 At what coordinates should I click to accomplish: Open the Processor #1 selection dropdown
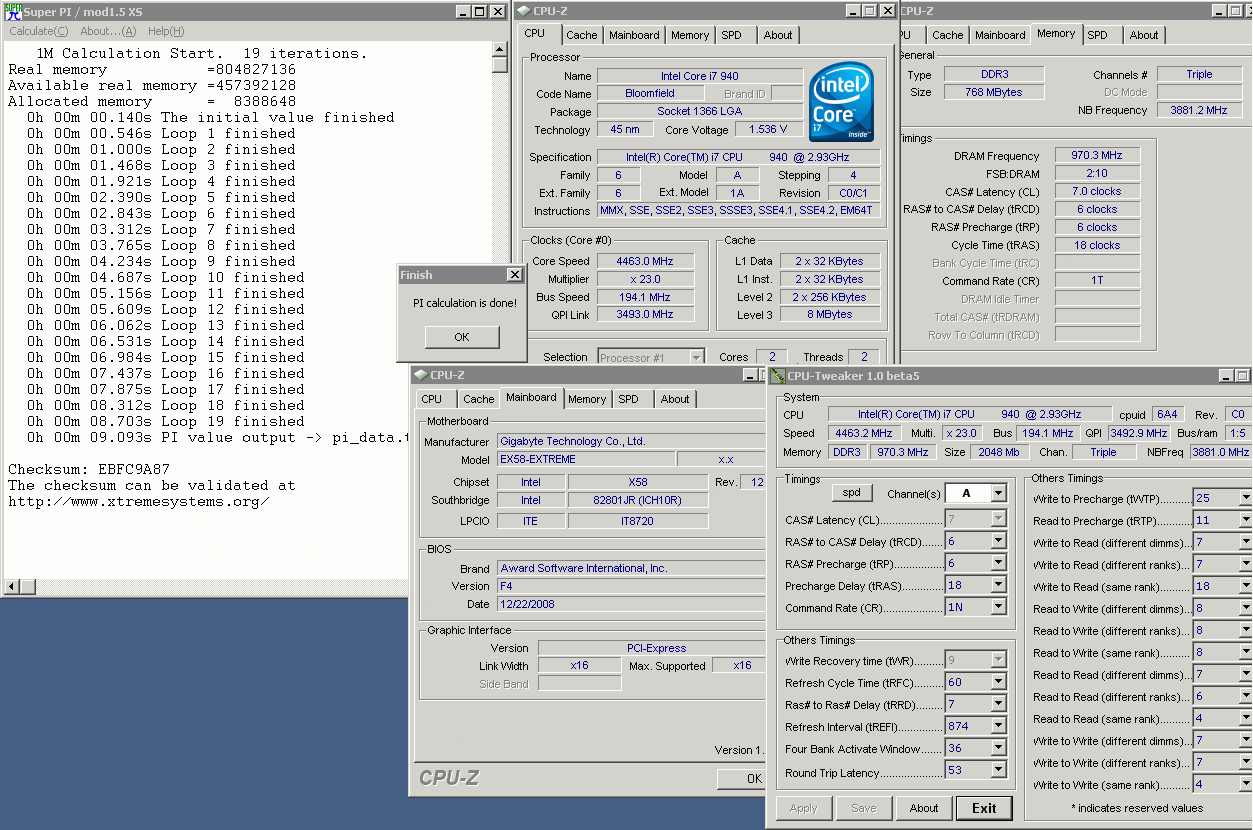tap(697, 357)
